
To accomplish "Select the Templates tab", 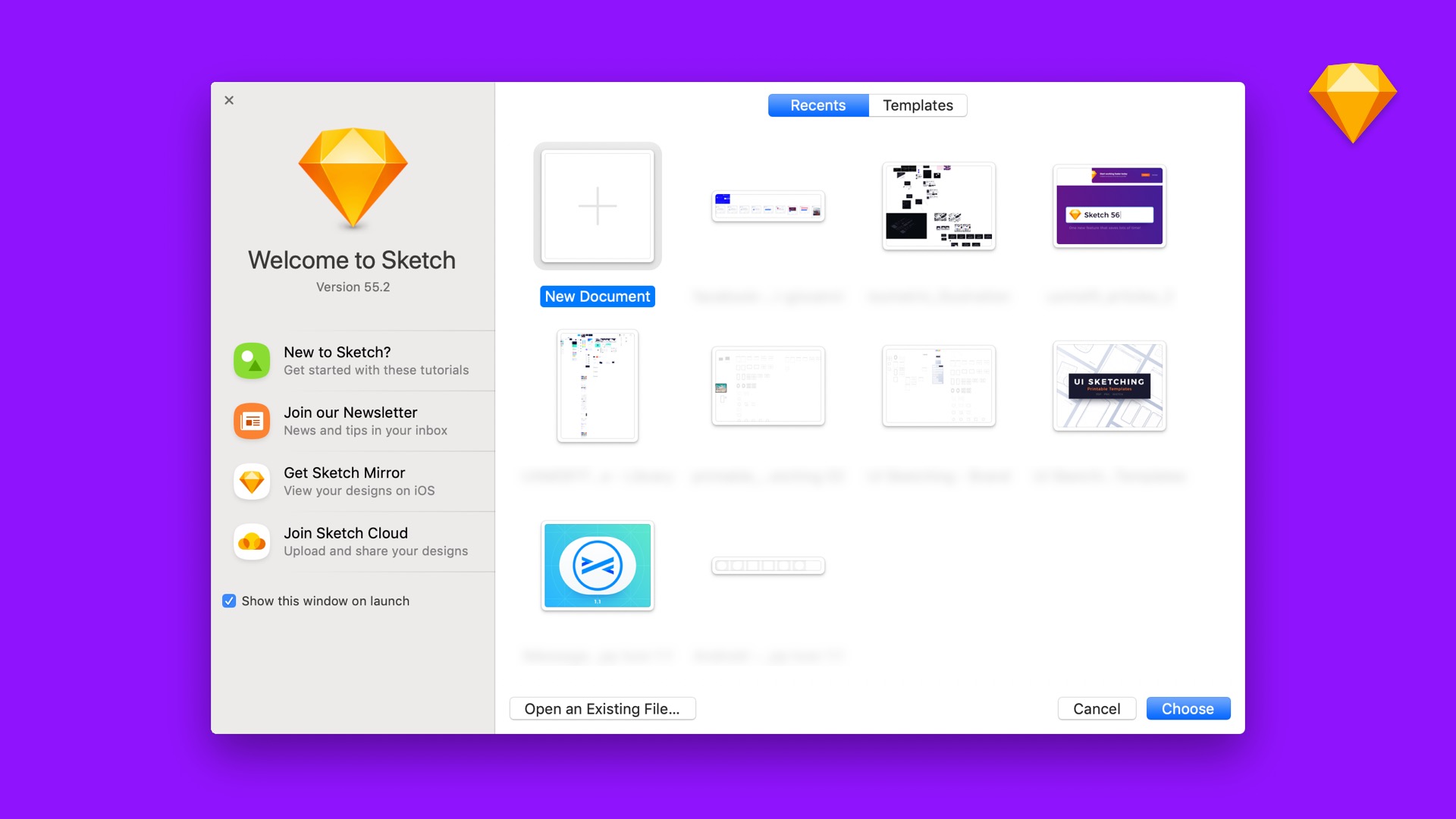I will point(919,105).
